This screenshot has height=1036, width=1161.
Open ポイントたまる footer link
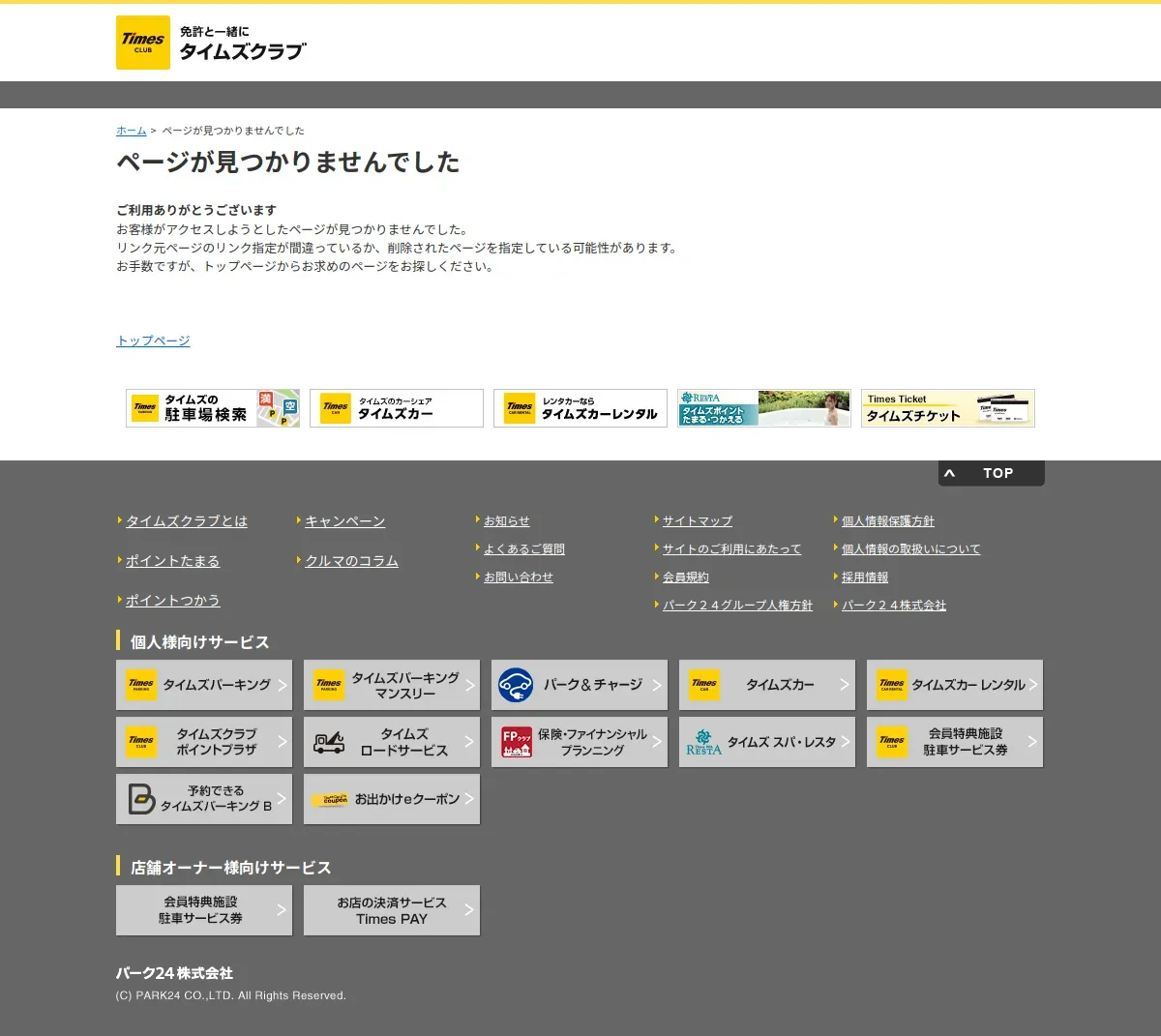click(x=172, y=561)
